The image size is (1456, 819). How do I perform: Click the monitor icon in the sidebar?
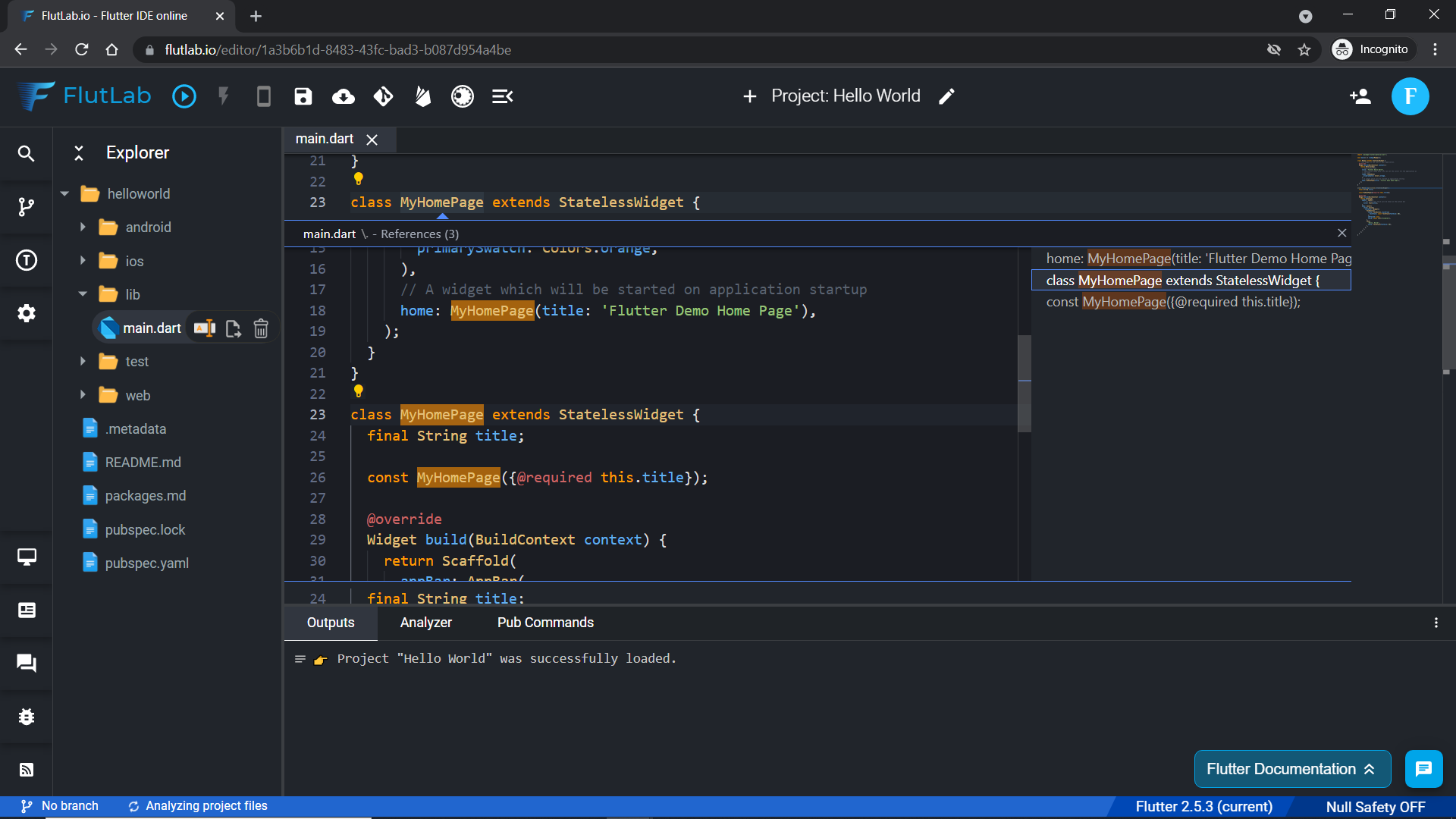click(x=27, y=557)
